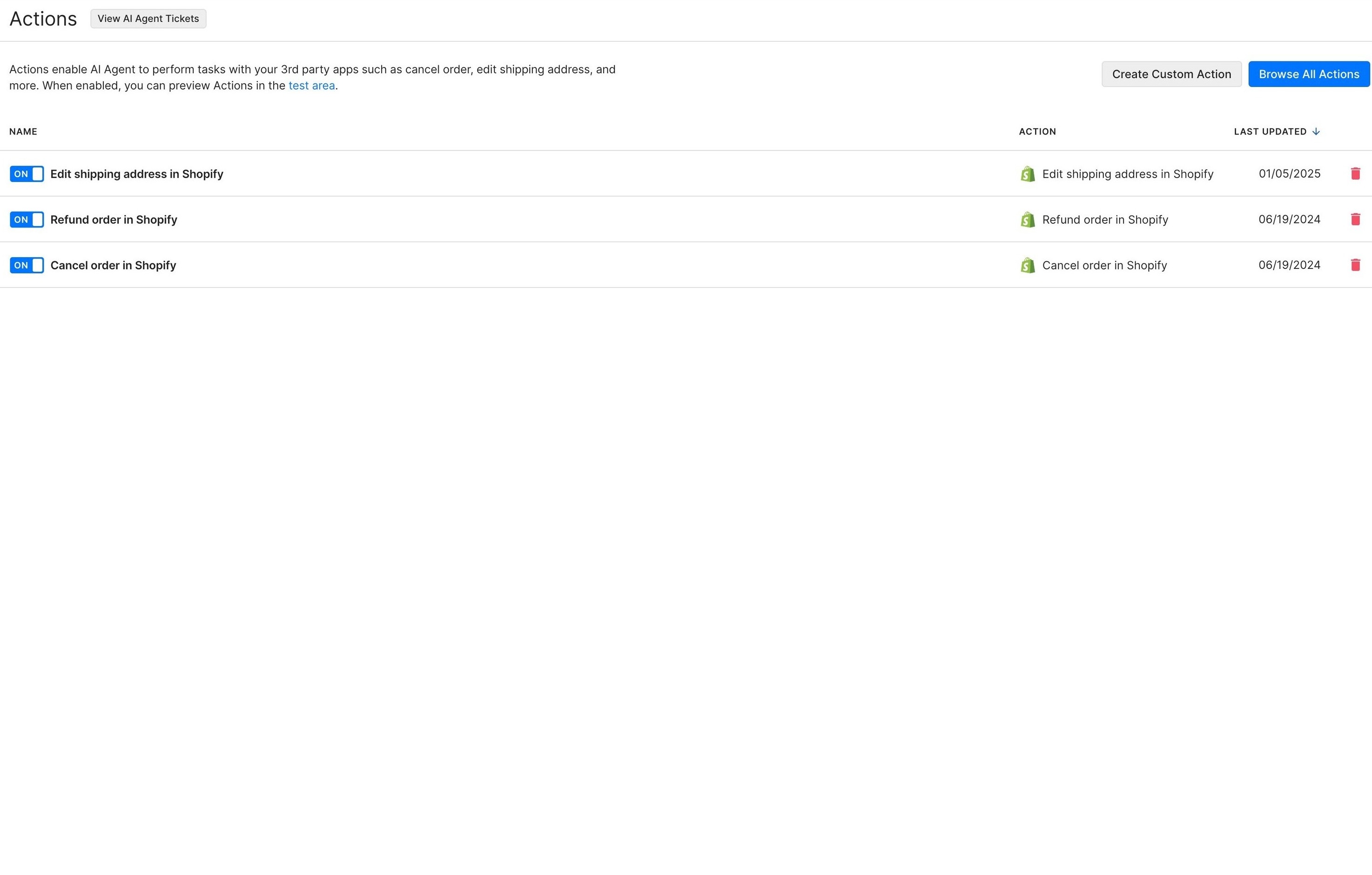Click the Last Updated sort arrow
Image resolution: width=1372 pixels, height=875 pixels.
pos(1316,132)
